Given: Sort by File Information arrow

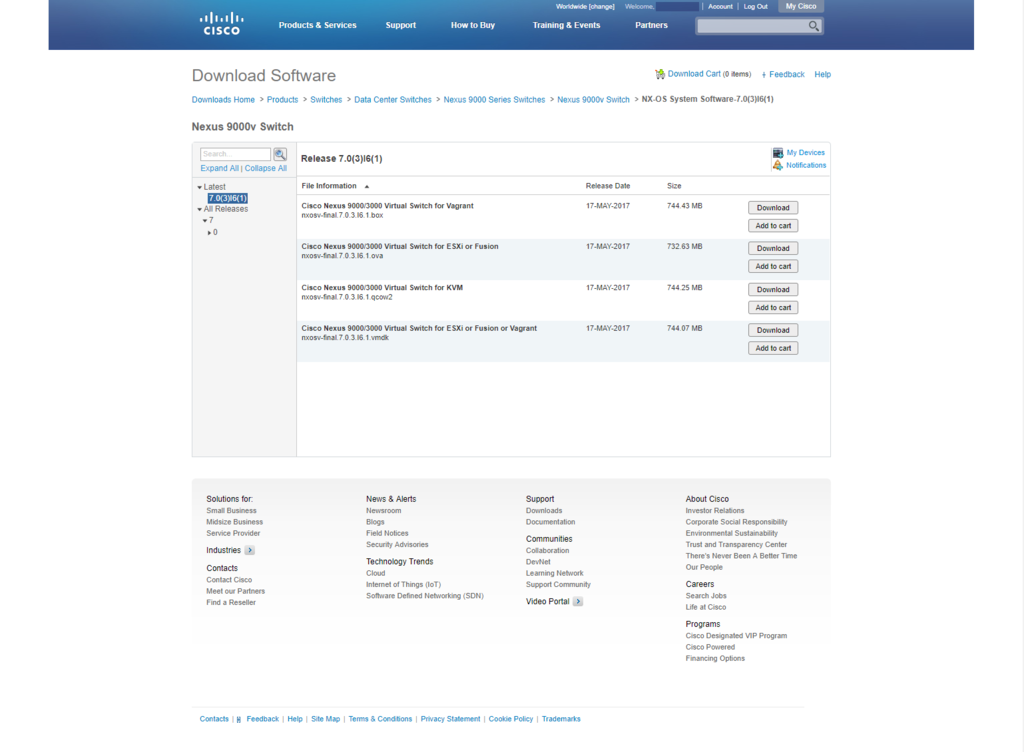Looking at the screenshot, I should click(367, 187).
